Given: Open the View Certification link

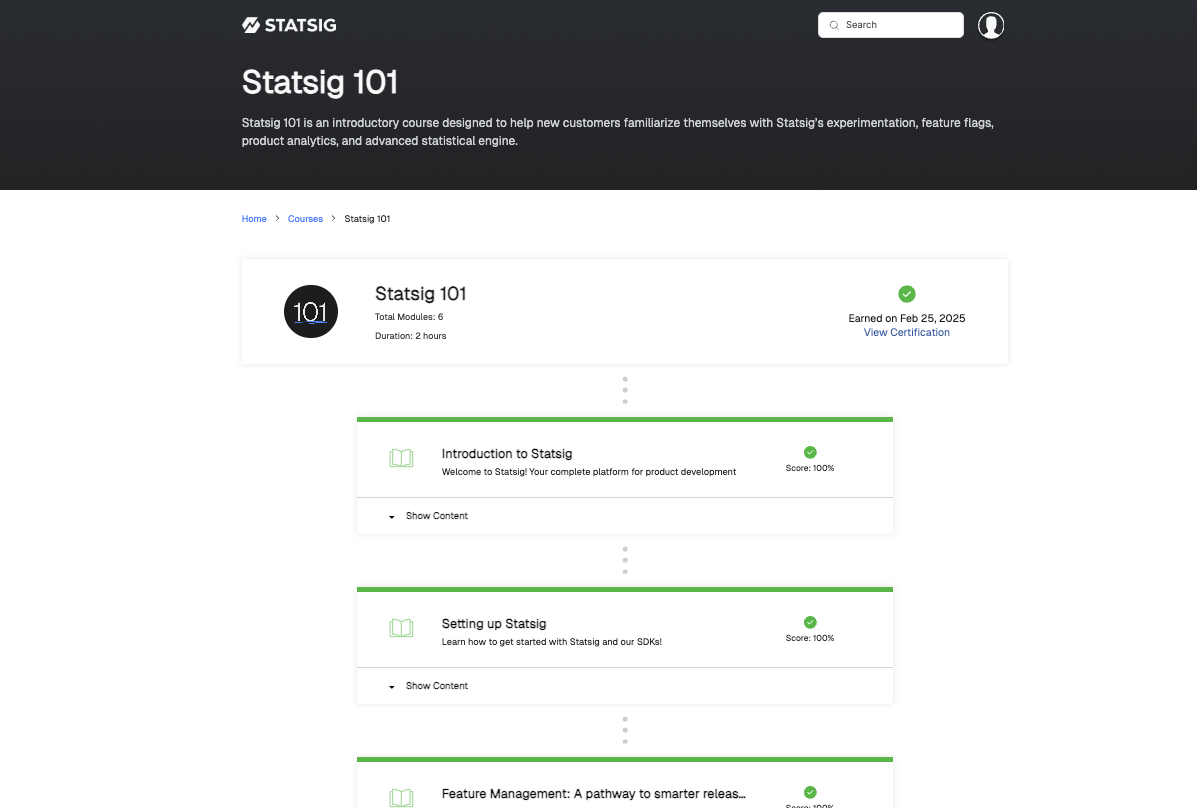Looking at the screenshot, I should [x=906, y=332].
